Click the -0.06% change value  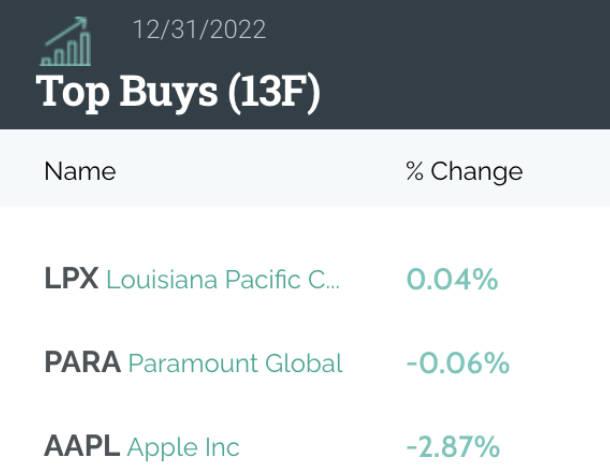458,362
